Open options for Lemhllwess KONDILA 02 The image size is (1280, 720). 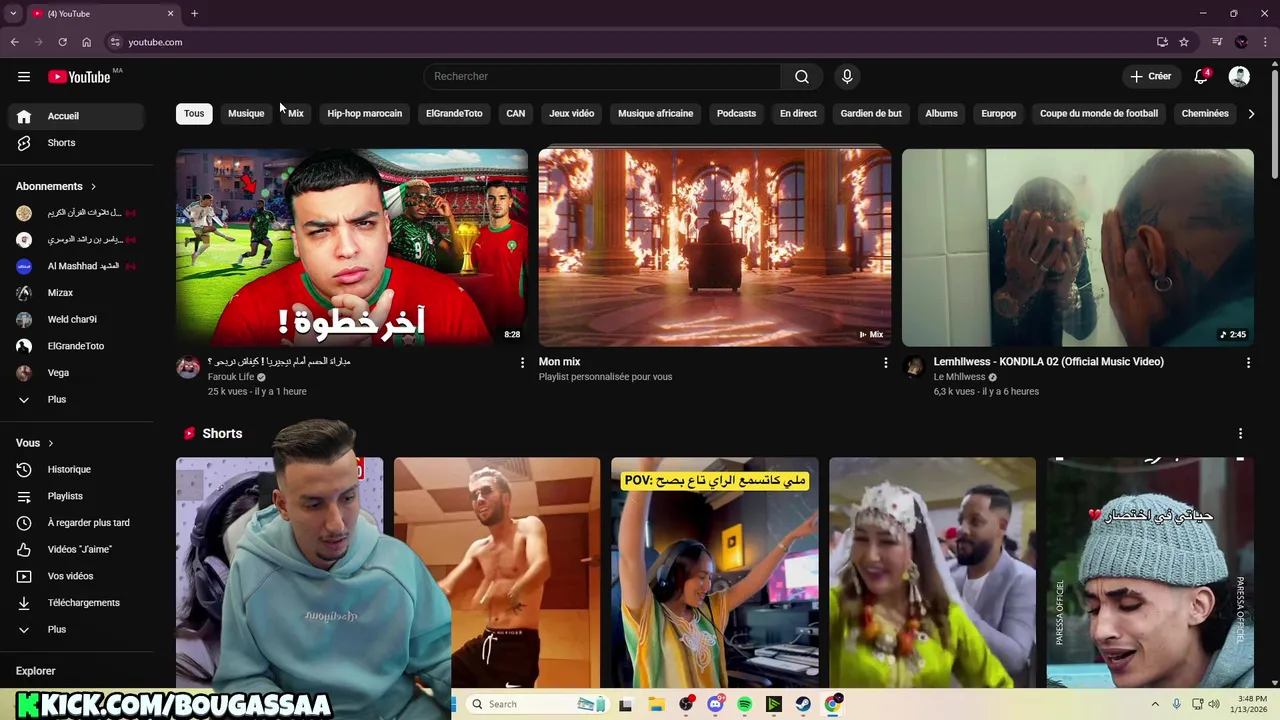1248,363
